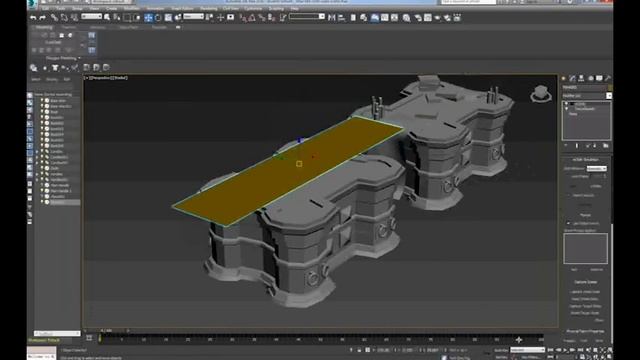Open the Render Setup icon

pos(418,18)
